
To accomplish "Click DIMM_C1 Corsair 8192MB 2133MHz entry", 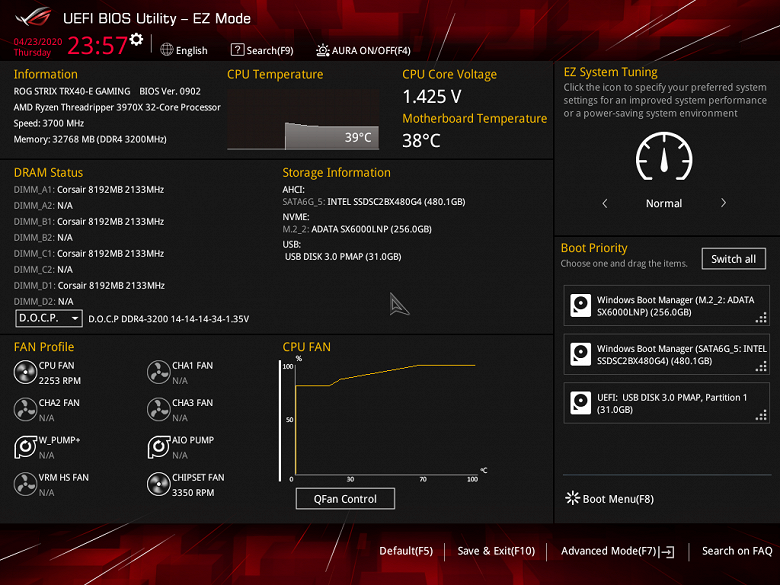I will [89, 253].
